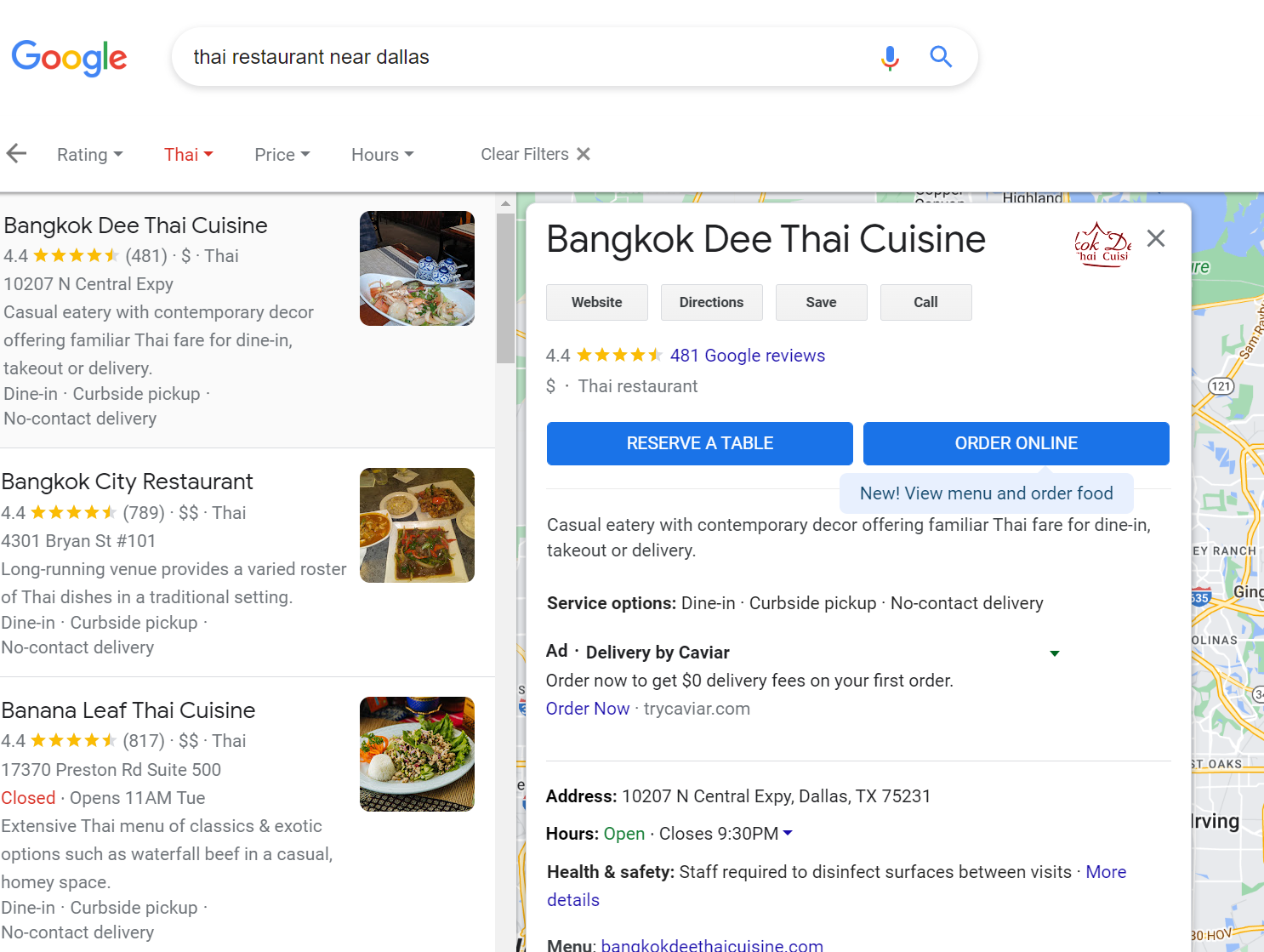Click the red Closed status text

pyautogui.click(x=28, y=798)
